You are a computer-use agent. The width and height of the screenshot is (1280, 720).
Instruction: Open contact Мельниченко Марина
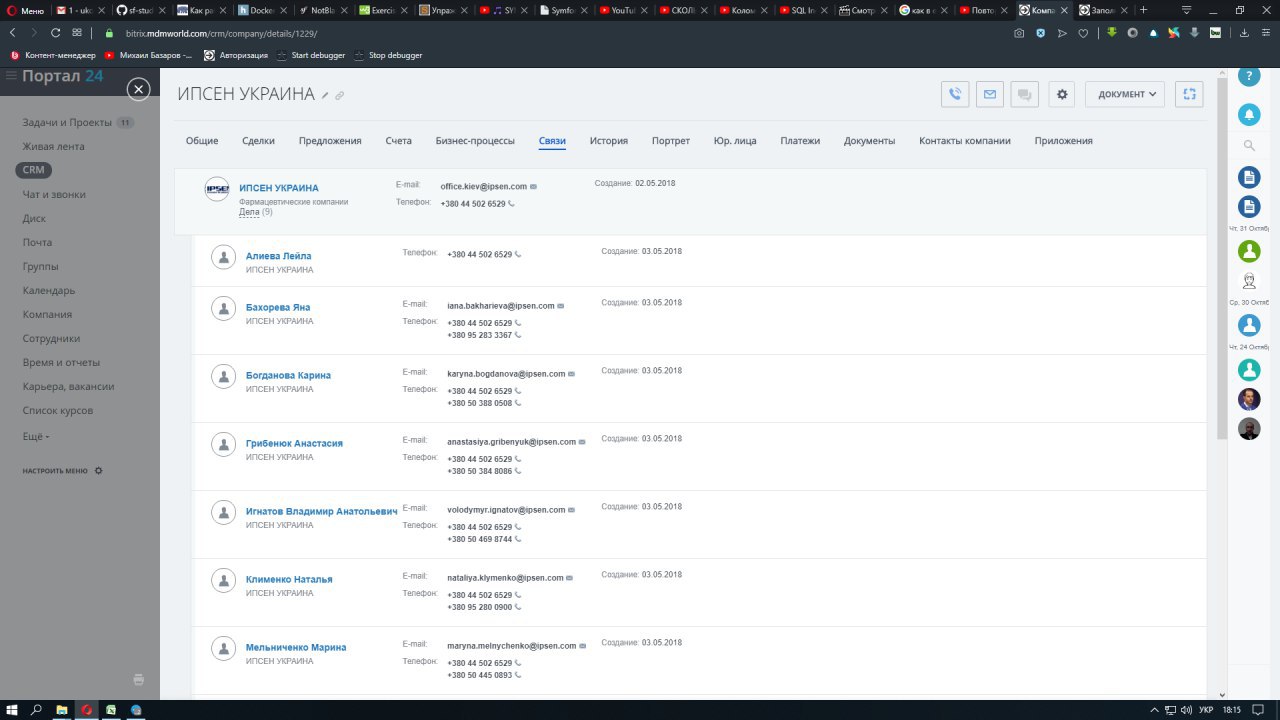(x=296, y=647)
